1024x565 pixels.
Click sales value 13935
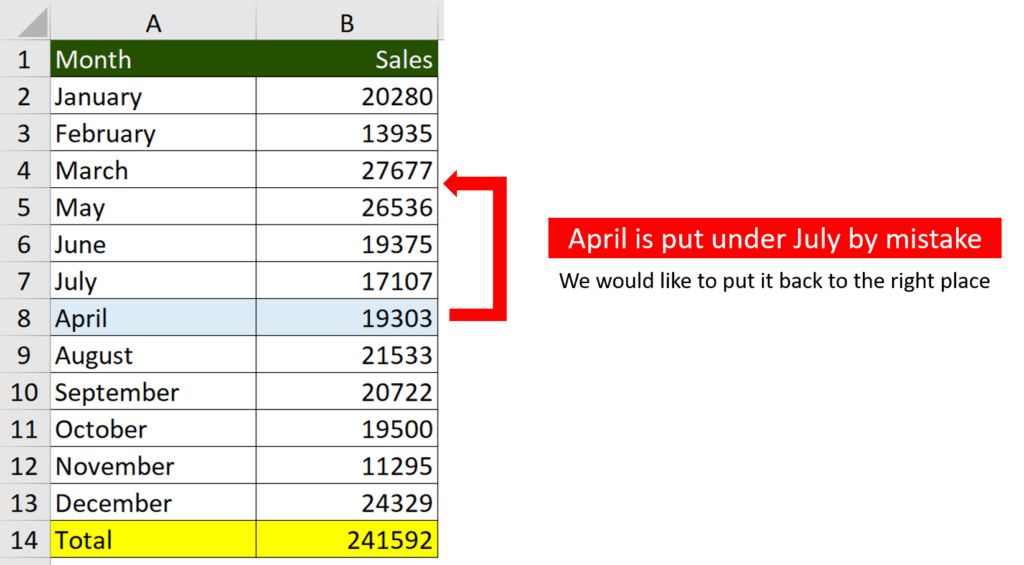[347, 133]
